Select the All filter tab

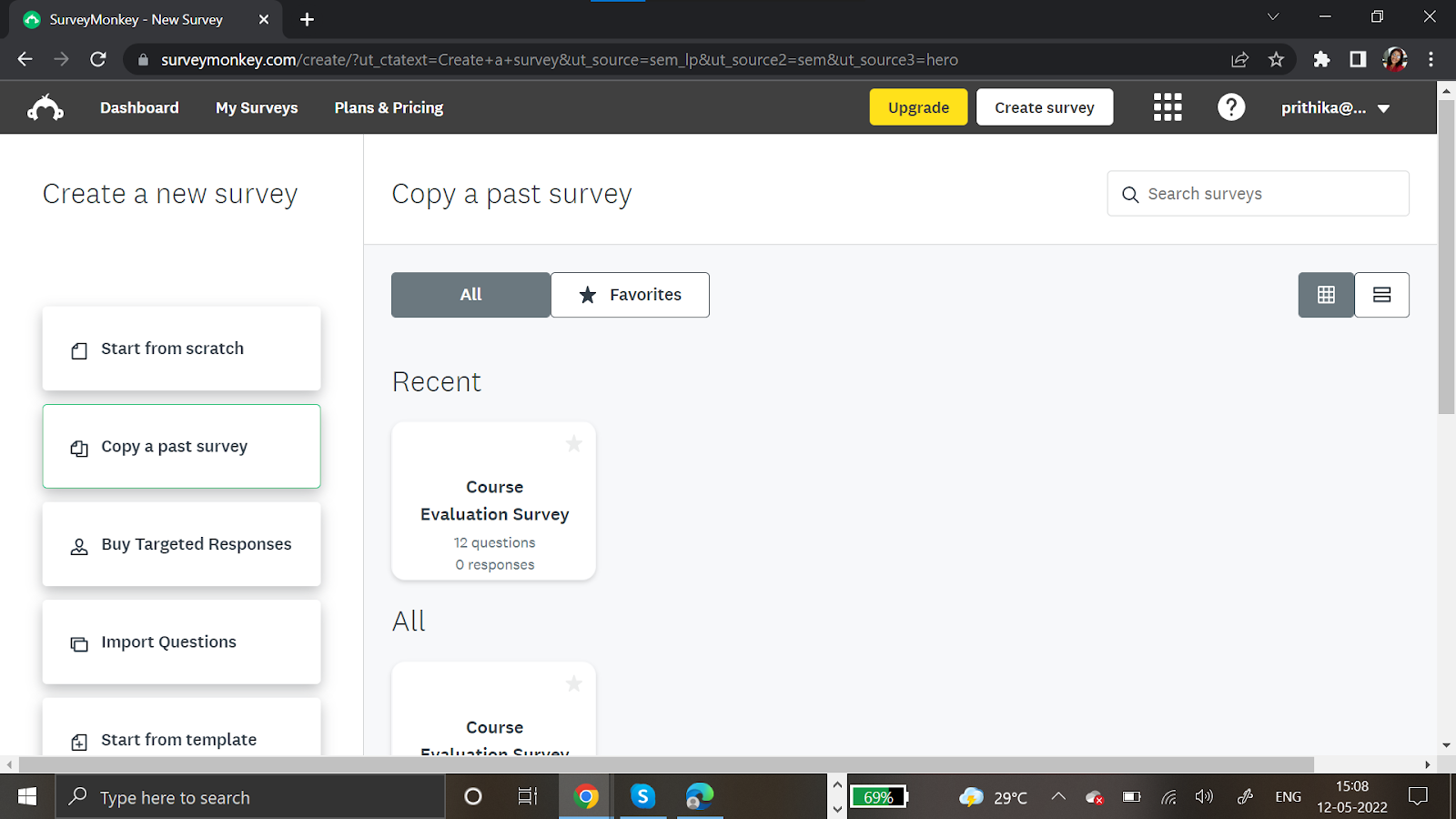pyautogui.click(x=470, y=295)
